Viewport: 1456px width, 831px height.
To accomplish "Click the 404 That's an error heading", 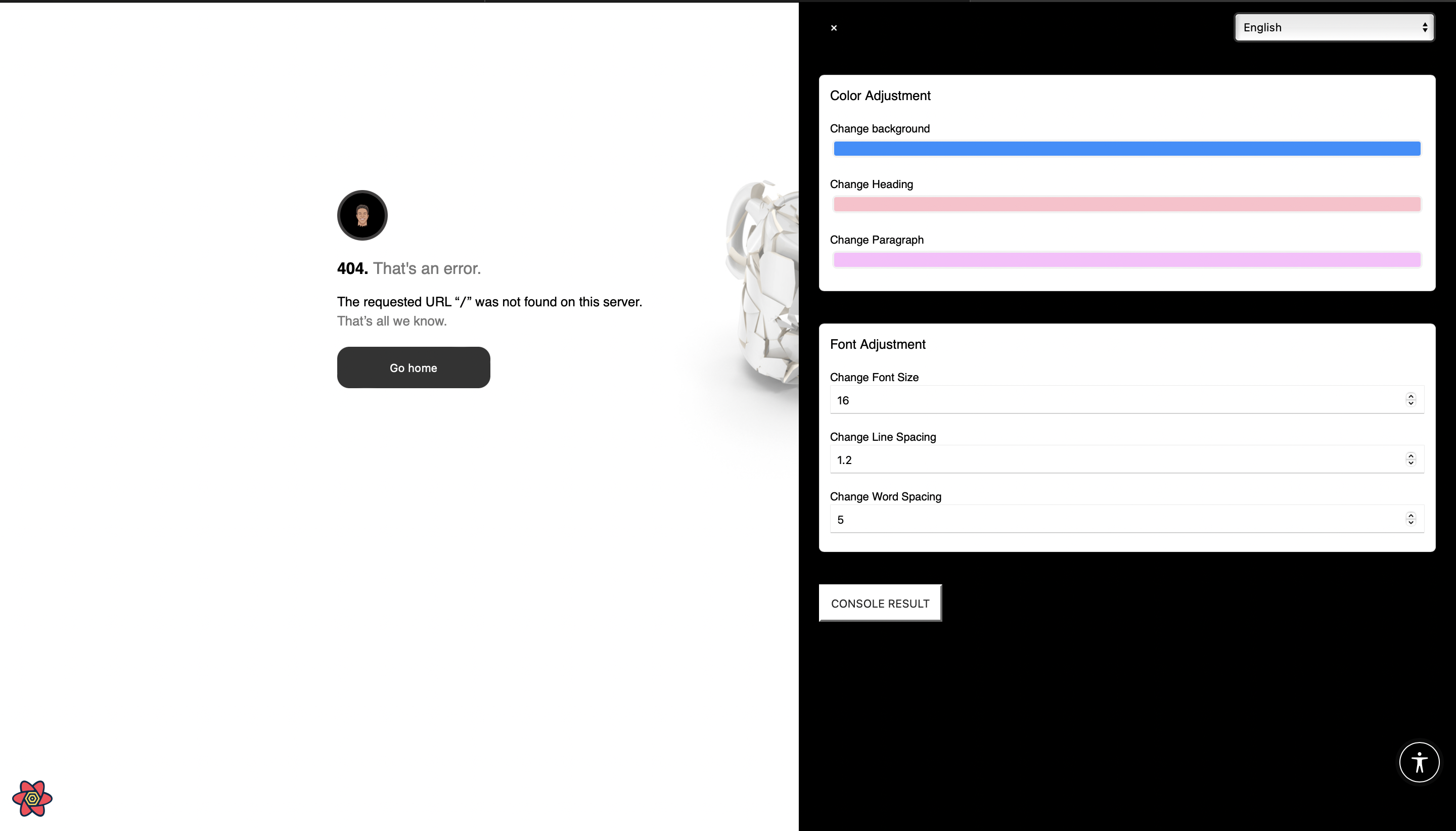I will coord(408,268).
